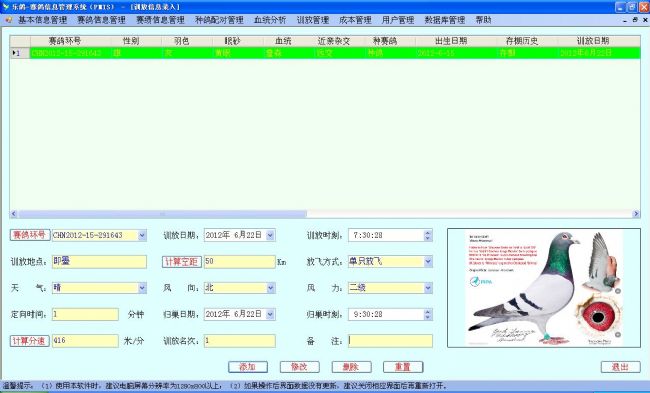
Task: Click the 删除 button
Action: (351, 367)
